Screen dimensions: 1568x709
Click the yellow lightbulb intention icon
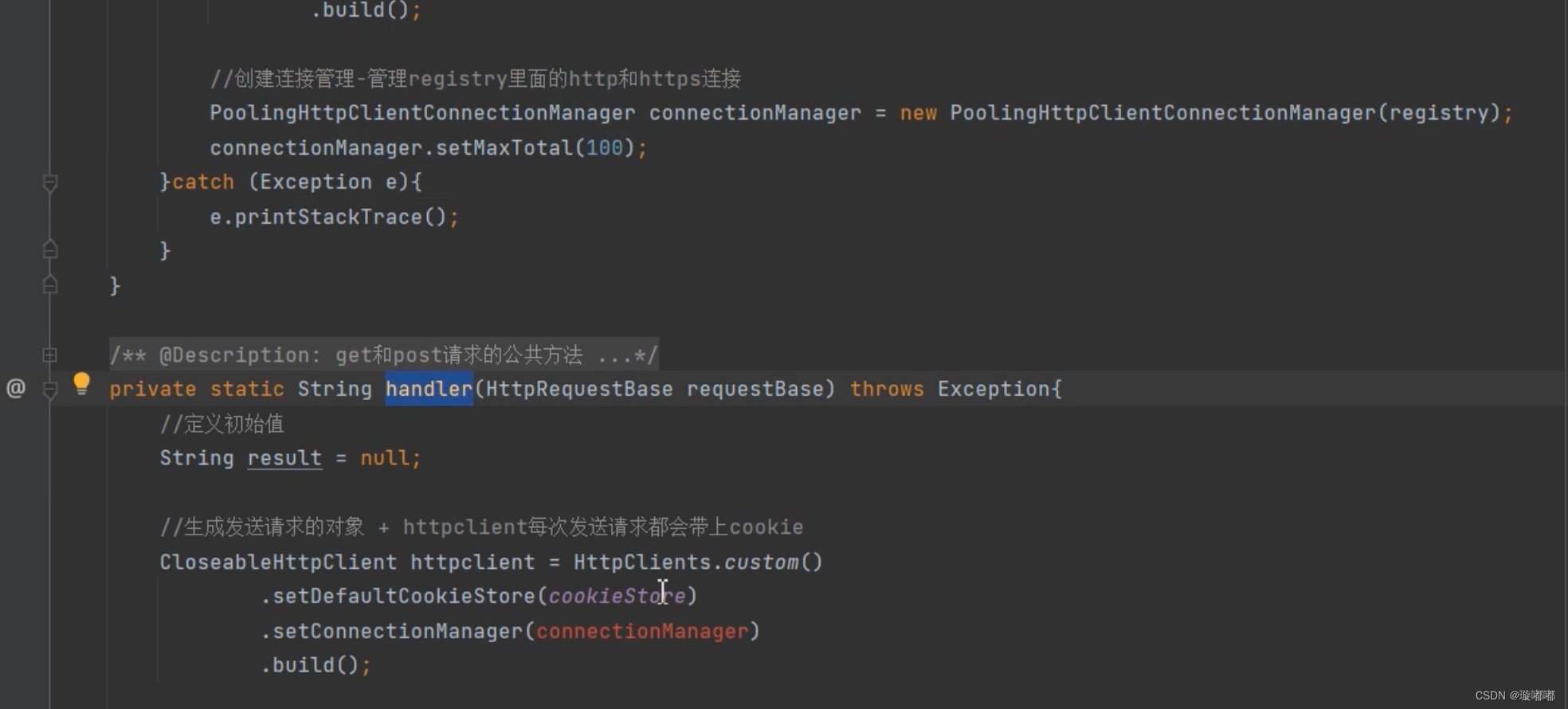81,384
